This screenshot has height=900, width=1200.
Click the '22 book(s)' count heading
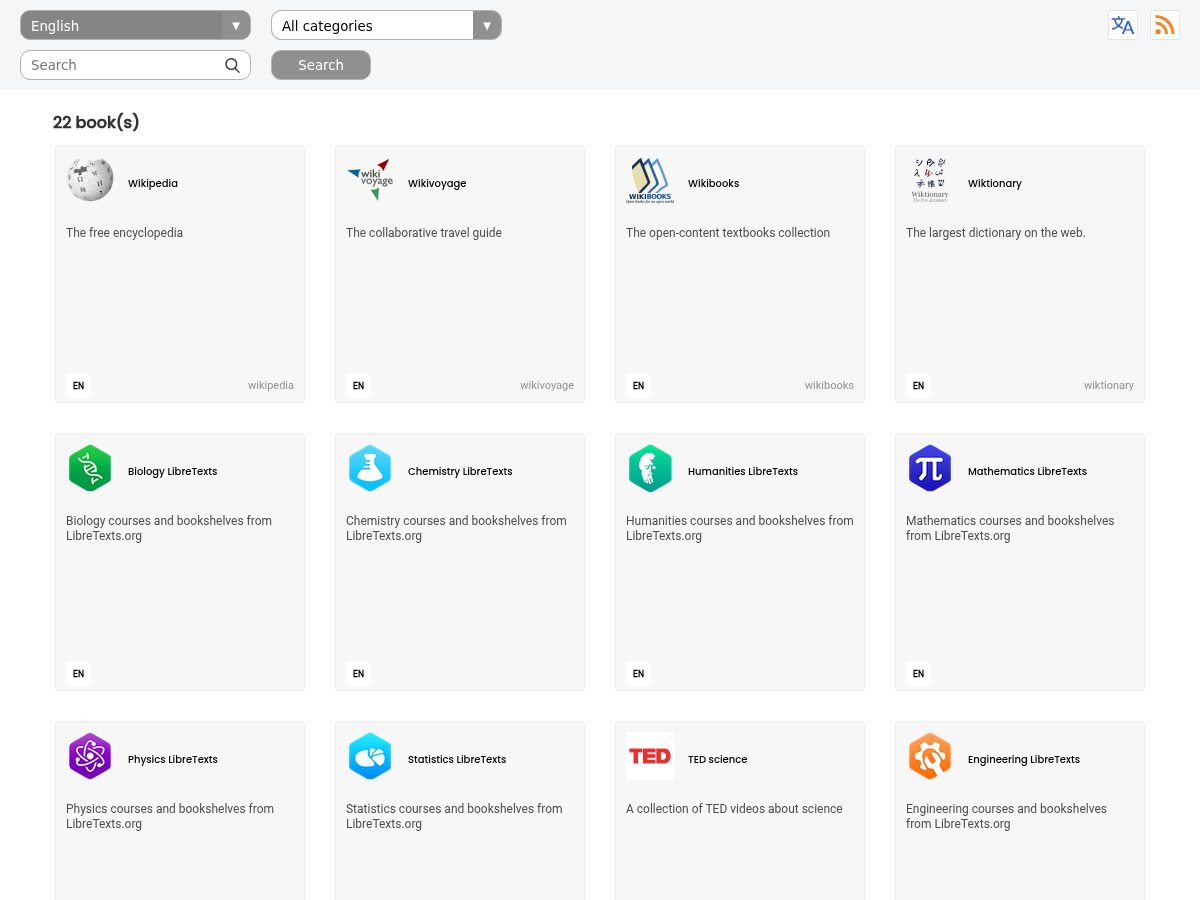point(96,122)
